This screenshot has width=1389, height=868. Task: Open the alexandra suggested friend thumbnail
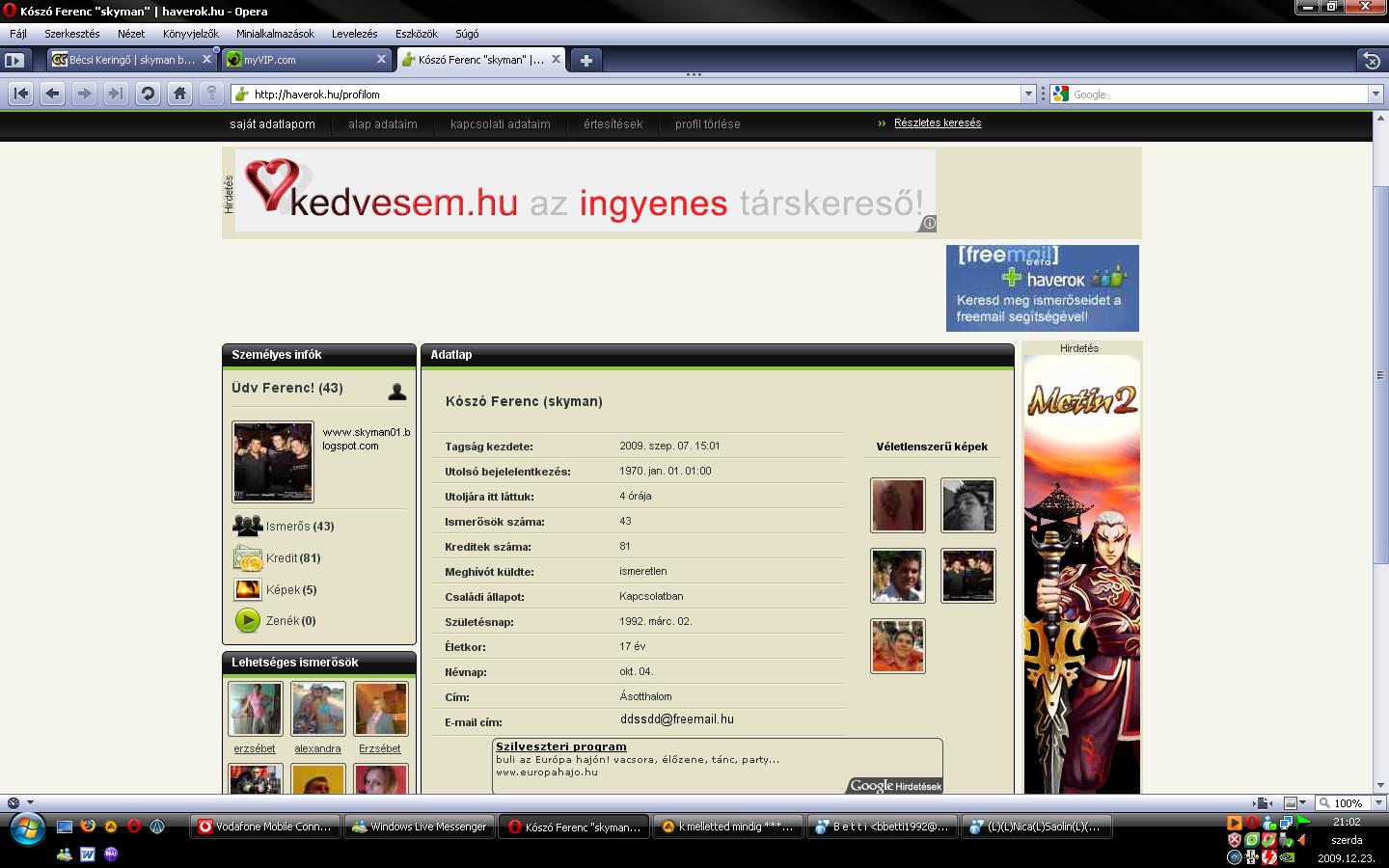[x=317, y=709]
